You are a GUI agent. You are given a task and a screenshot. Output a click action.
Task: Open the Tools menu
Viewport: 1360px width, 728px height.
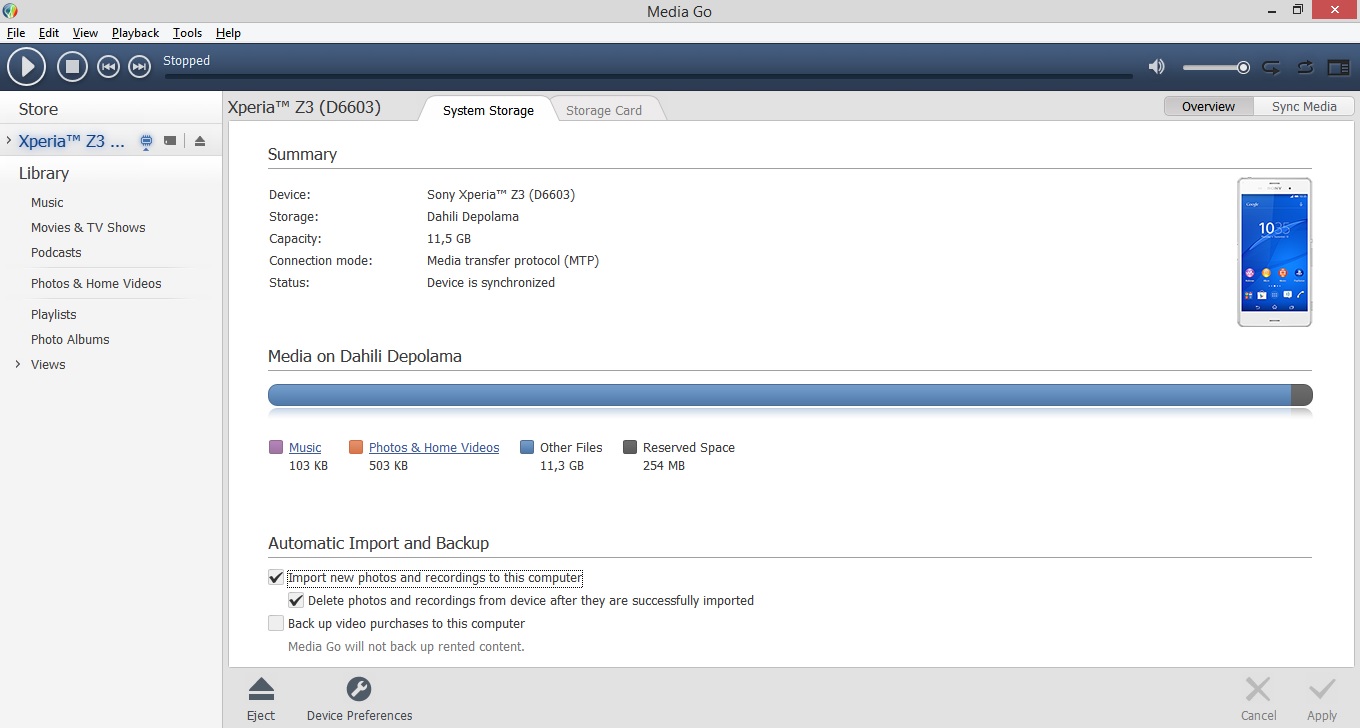[187, 33]
